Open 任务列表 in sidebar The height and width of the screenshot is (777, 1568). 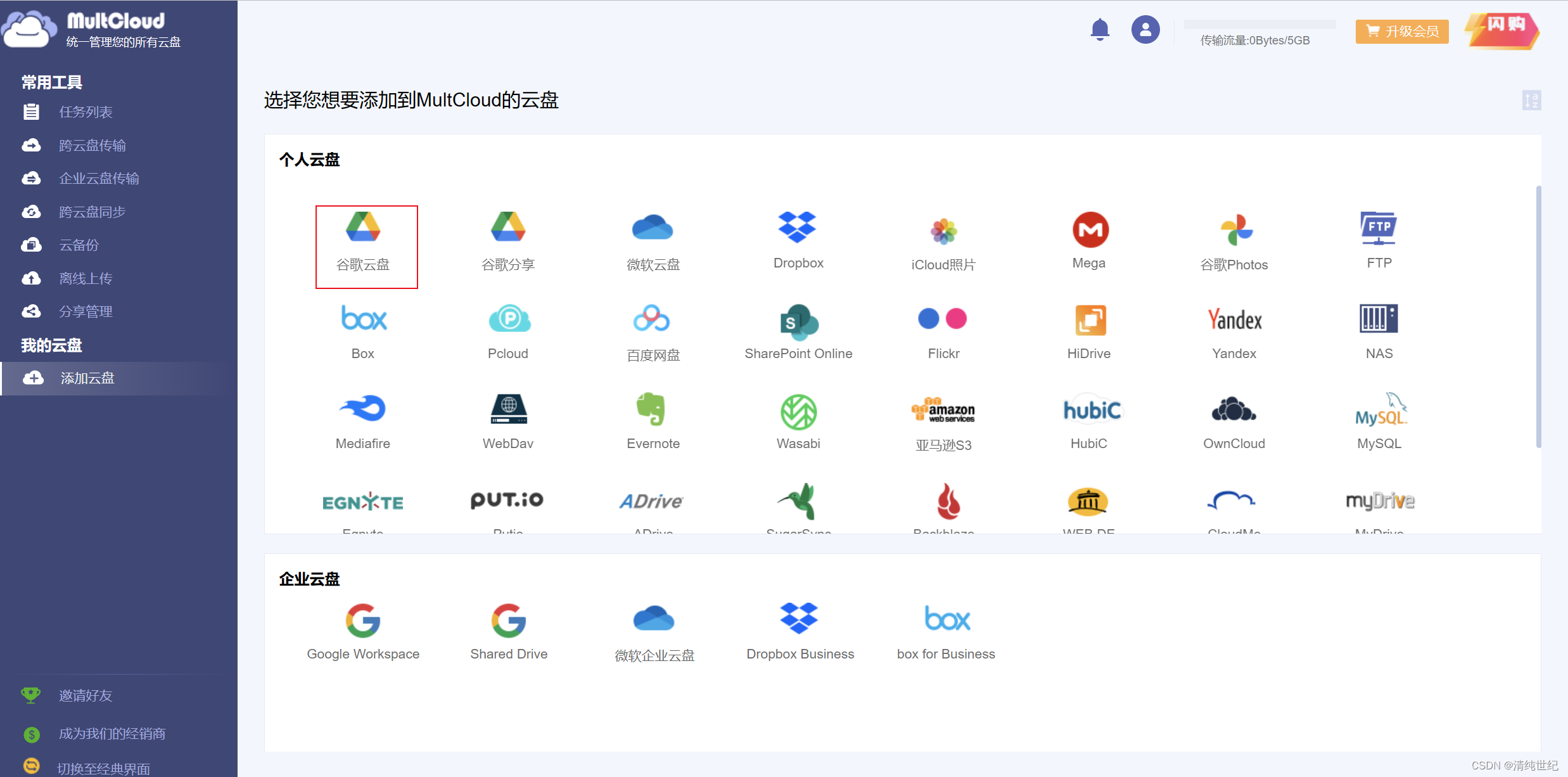coord(86,112)
